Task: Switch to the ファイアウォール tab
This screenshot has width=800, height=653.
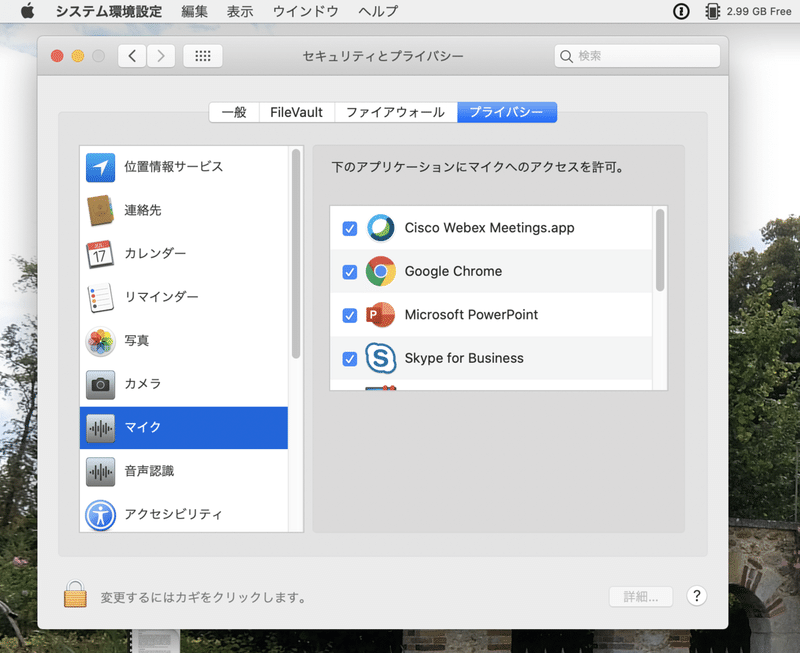Action: click(395, 112)
